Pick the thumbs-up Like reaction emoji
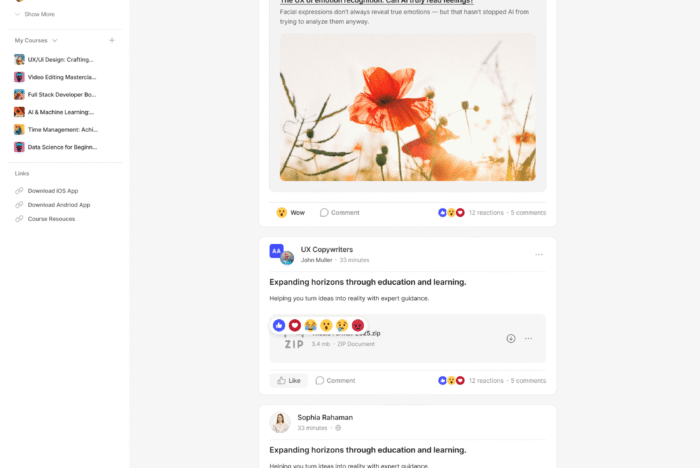Viewport: 700px width, 468px height. [x=279, y=325]
